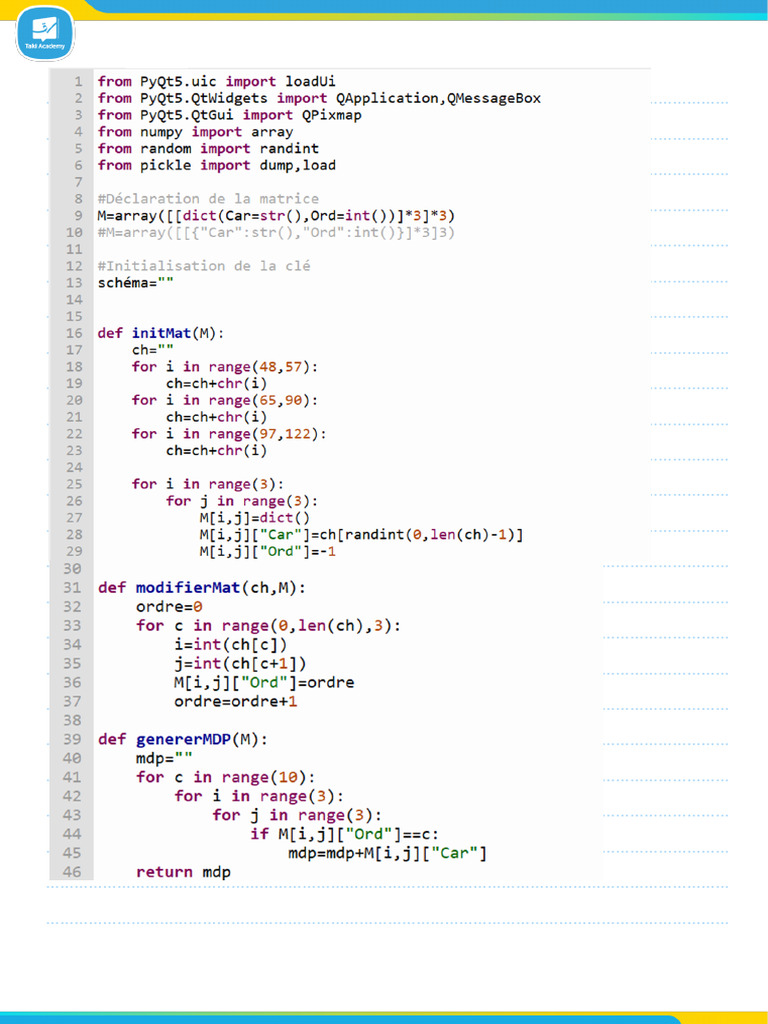Click 'range(0,len(ch),3)' on line 33
The image size is (768, 1024).
coord(308,626)
